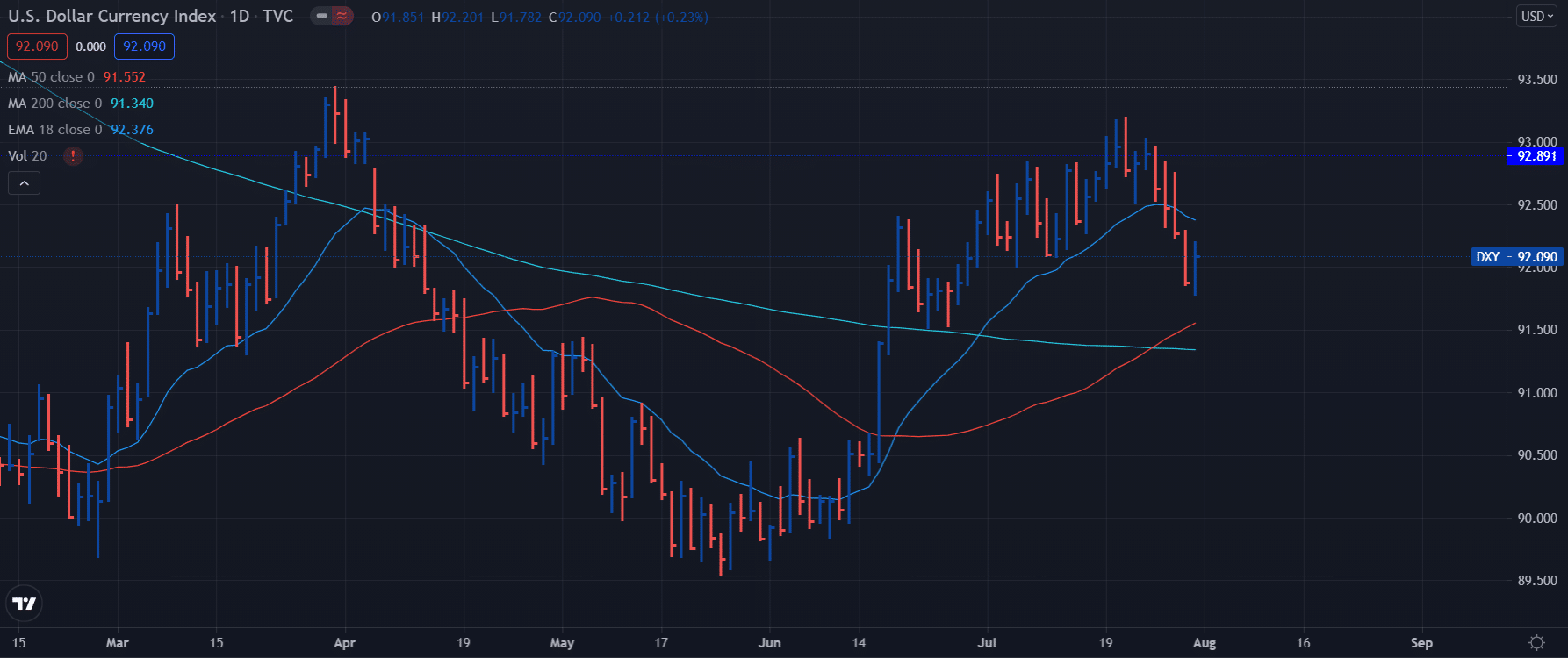Click the 1D interval label in title

[x=240, y=17]
